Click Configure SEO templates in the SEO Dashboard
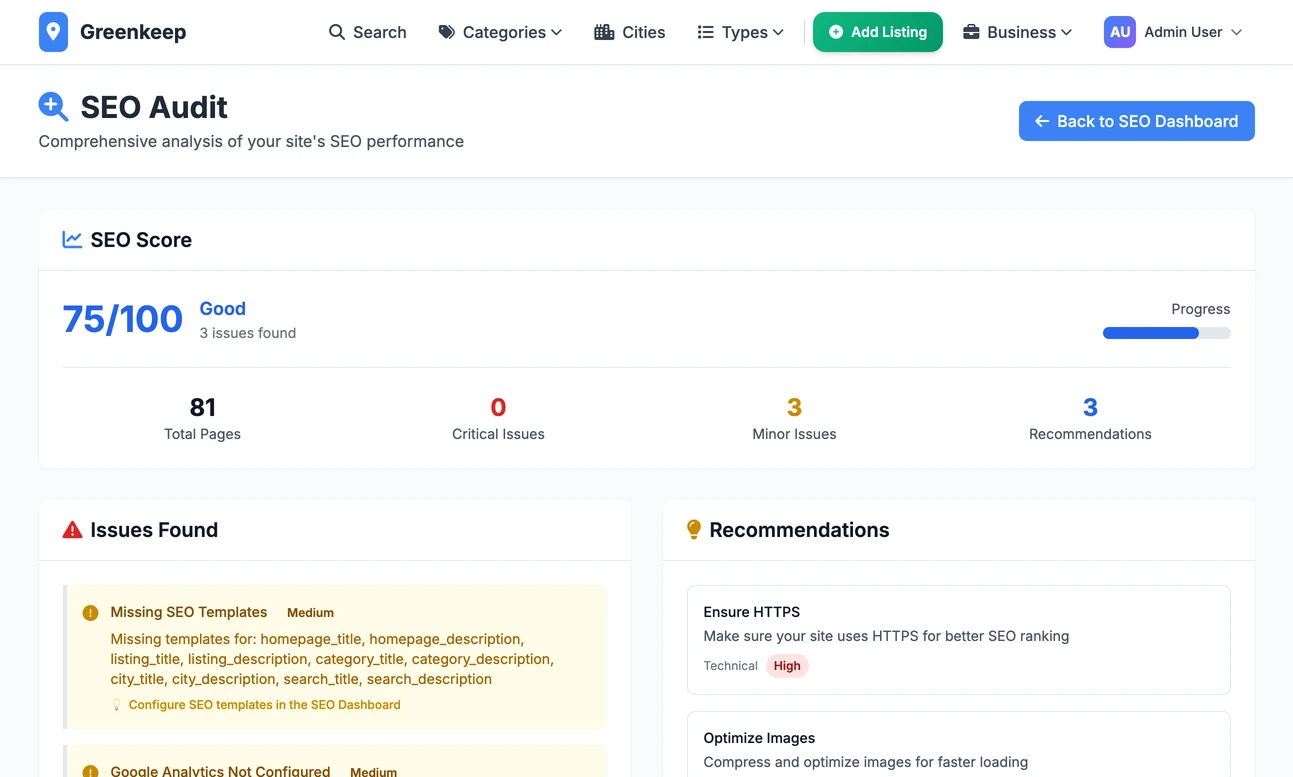The image size is (1293, 777). point(265,705)
